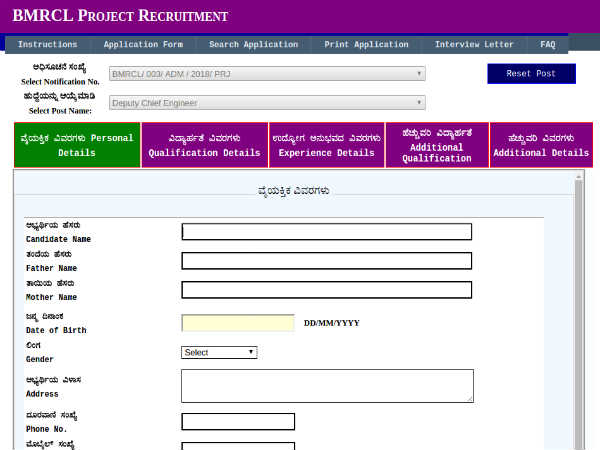Image resolution: width=600 pixels, height=450 pixels.
Task: Click the BMRCL Project Recruitment header title
Action: pos(120,16)
